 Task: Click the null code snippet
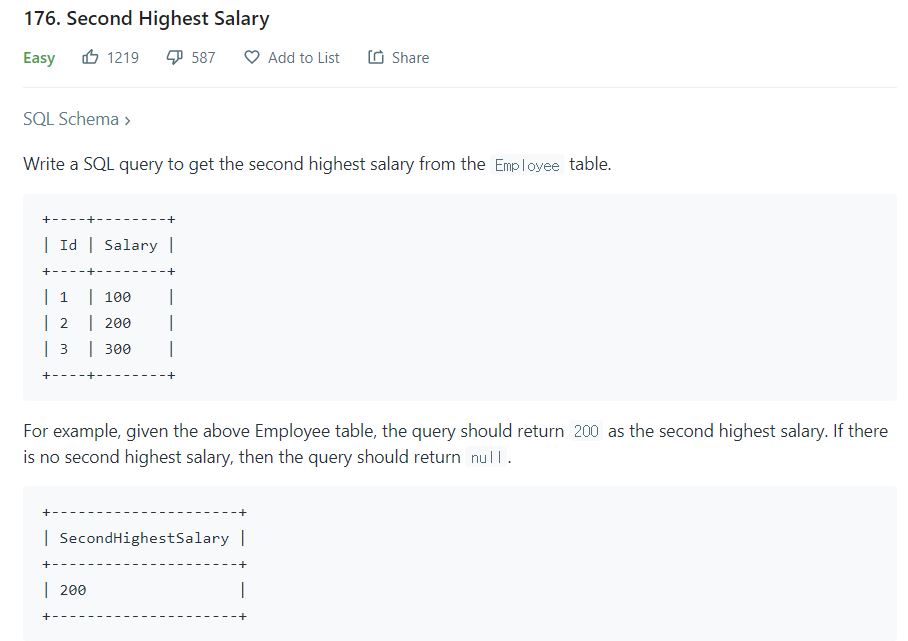pos(488,457)
